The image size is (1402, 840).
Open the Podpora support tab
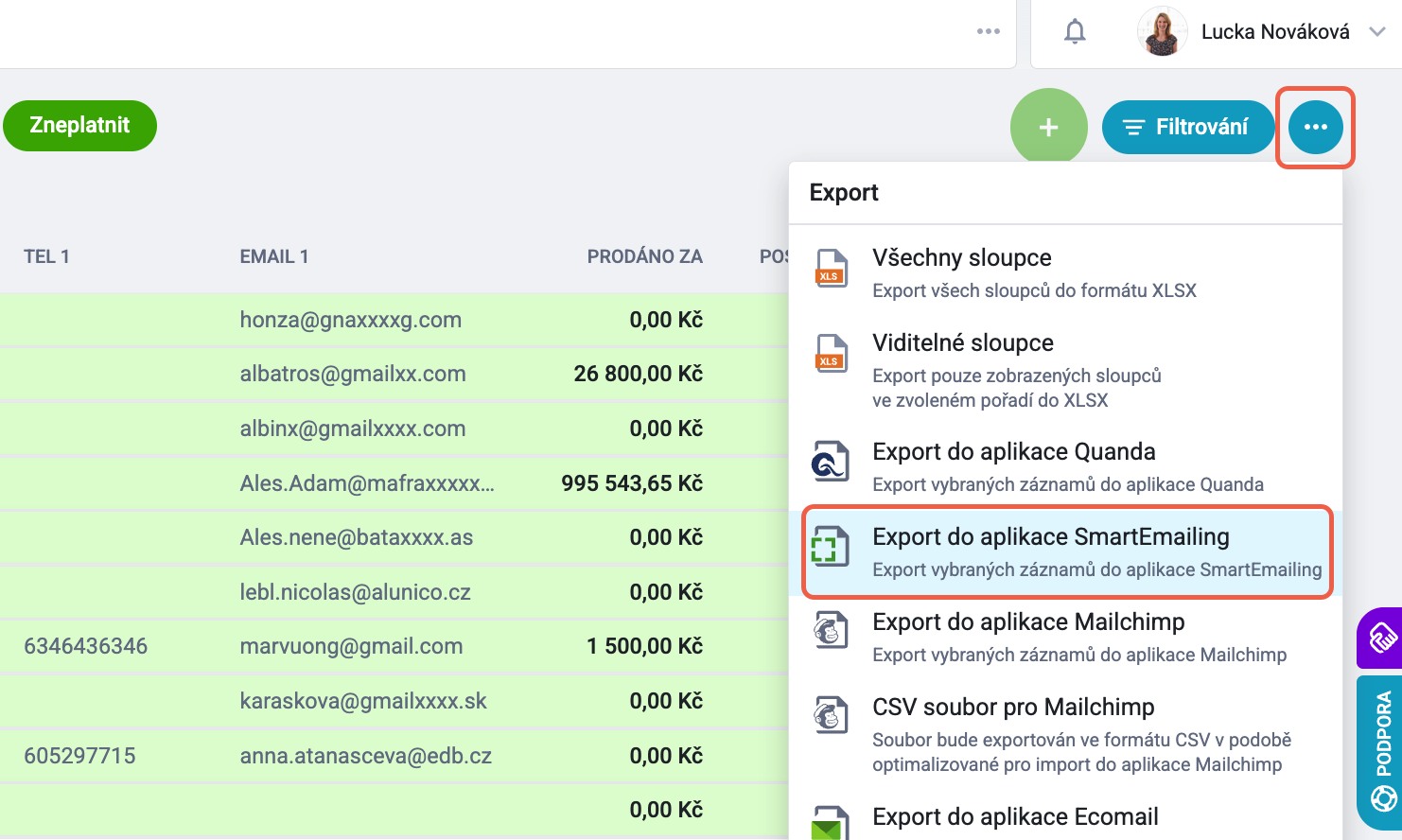(1380, 753)
